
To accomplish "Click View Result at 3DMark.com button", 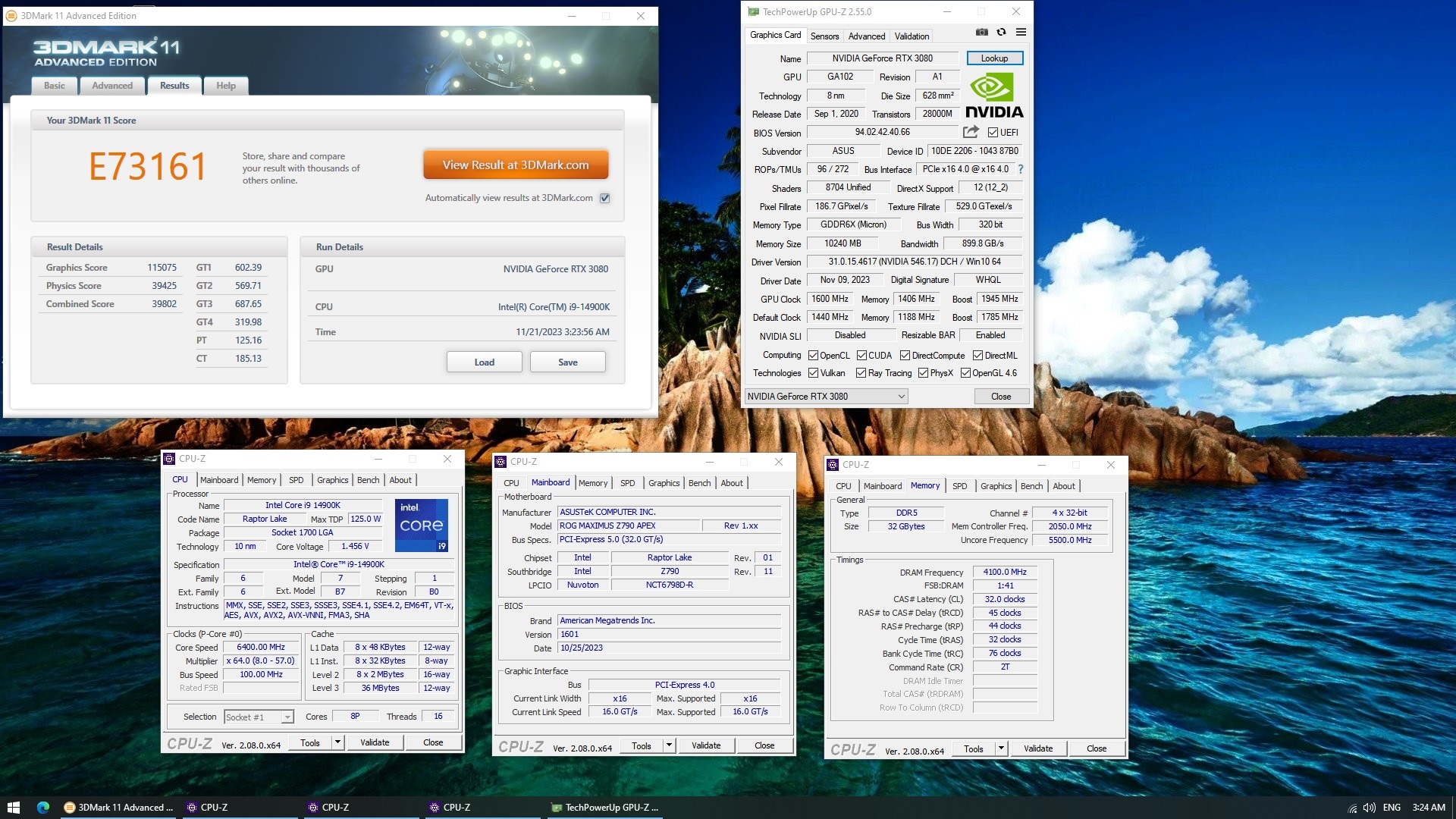I will [516, 165].
